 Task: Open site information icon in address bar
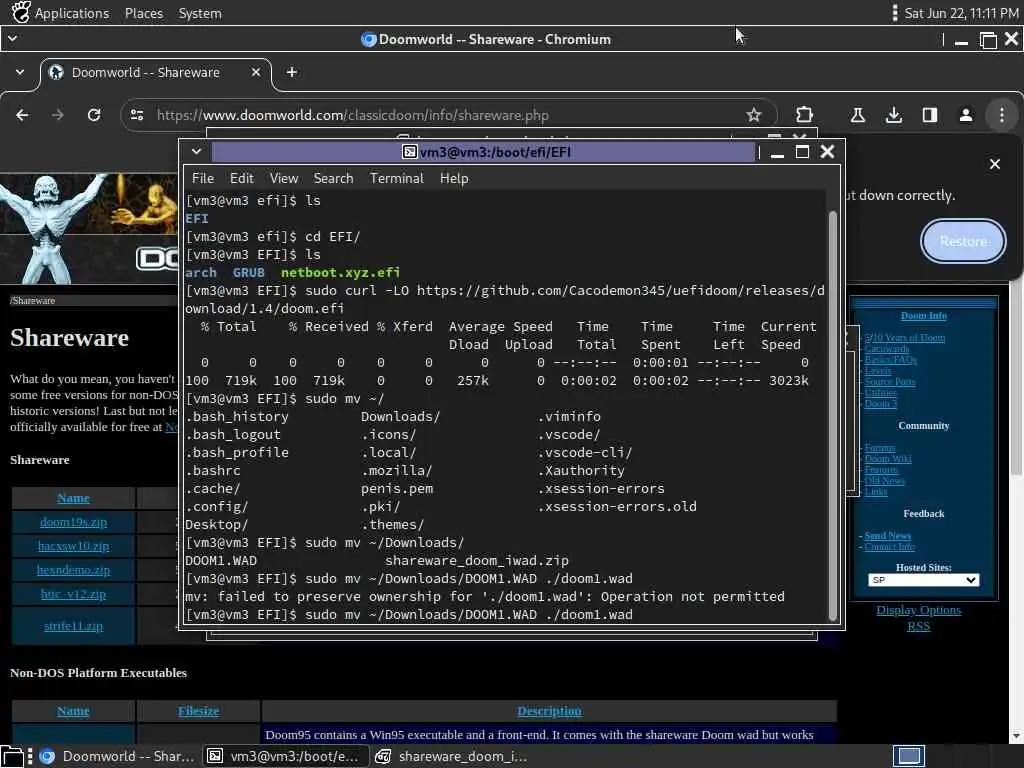(x=137, y=115)
